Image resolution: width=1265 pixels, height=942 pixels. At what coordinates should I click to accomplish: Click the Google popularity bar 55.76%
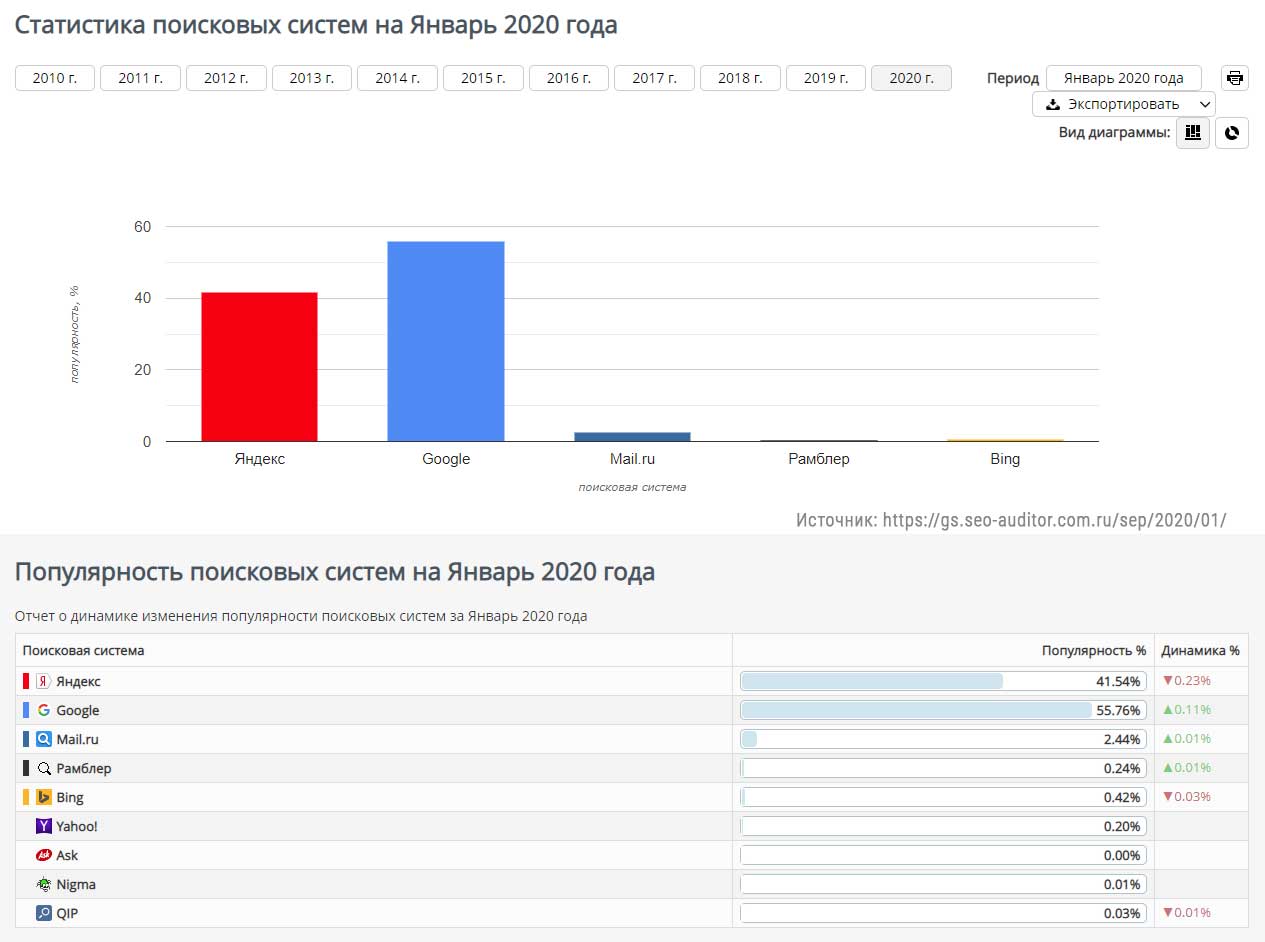(x=943, y=710)
